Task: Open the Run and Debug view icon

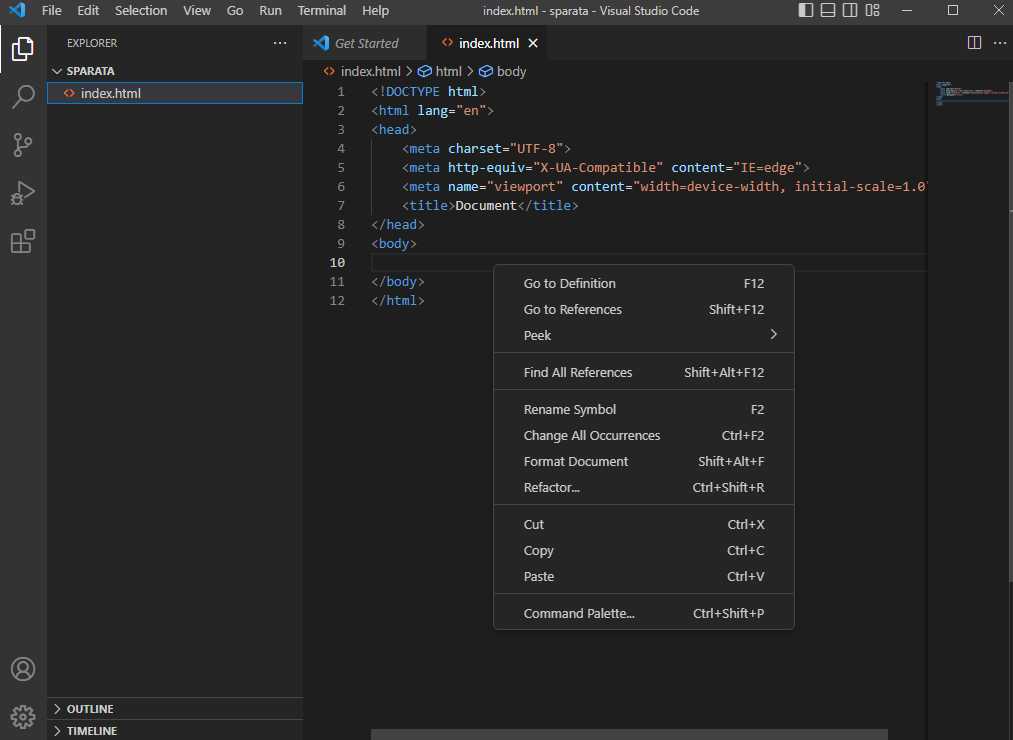Action: [x=23, y=193]
